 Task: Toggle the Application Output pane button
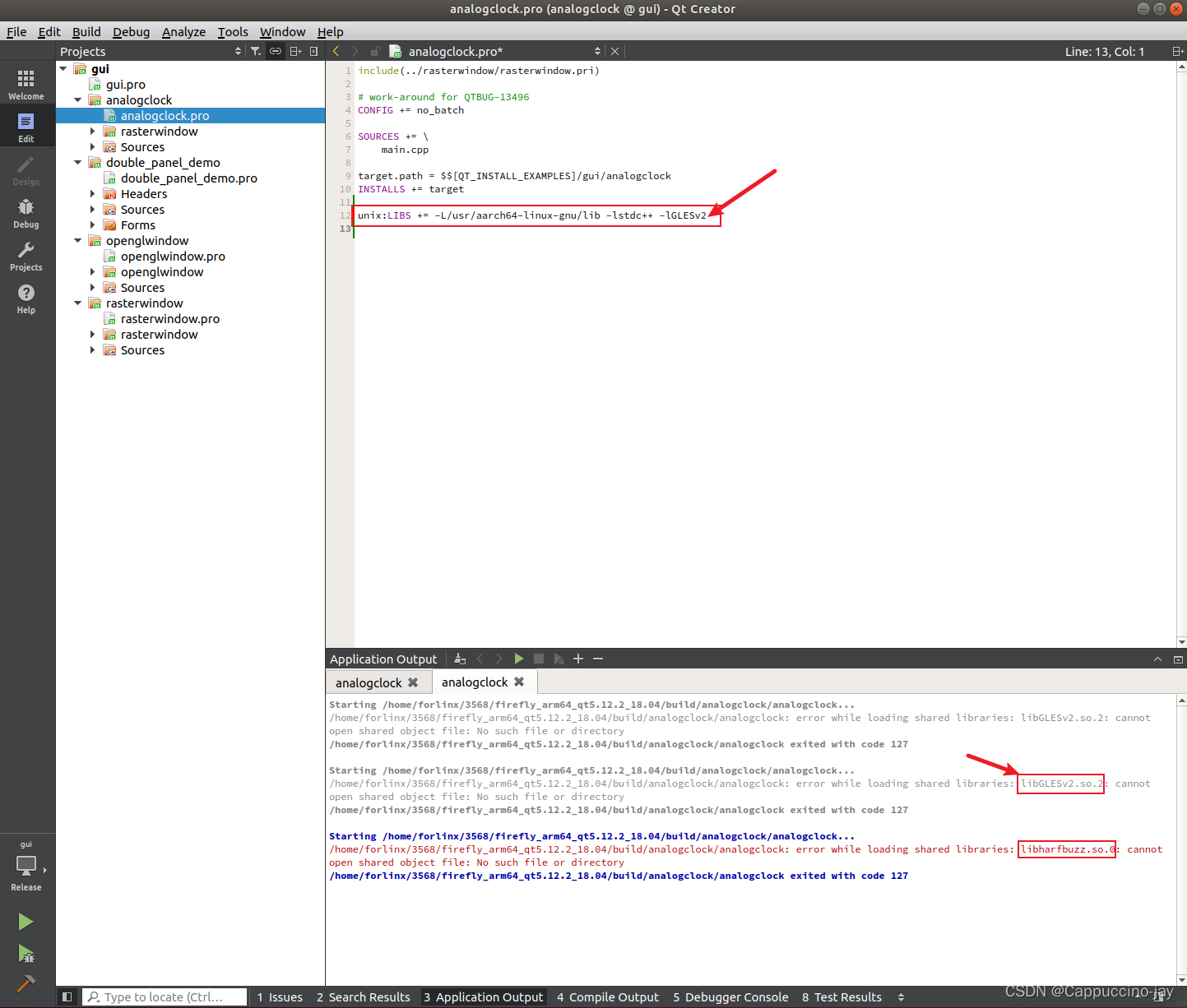(x=484, y=996)
